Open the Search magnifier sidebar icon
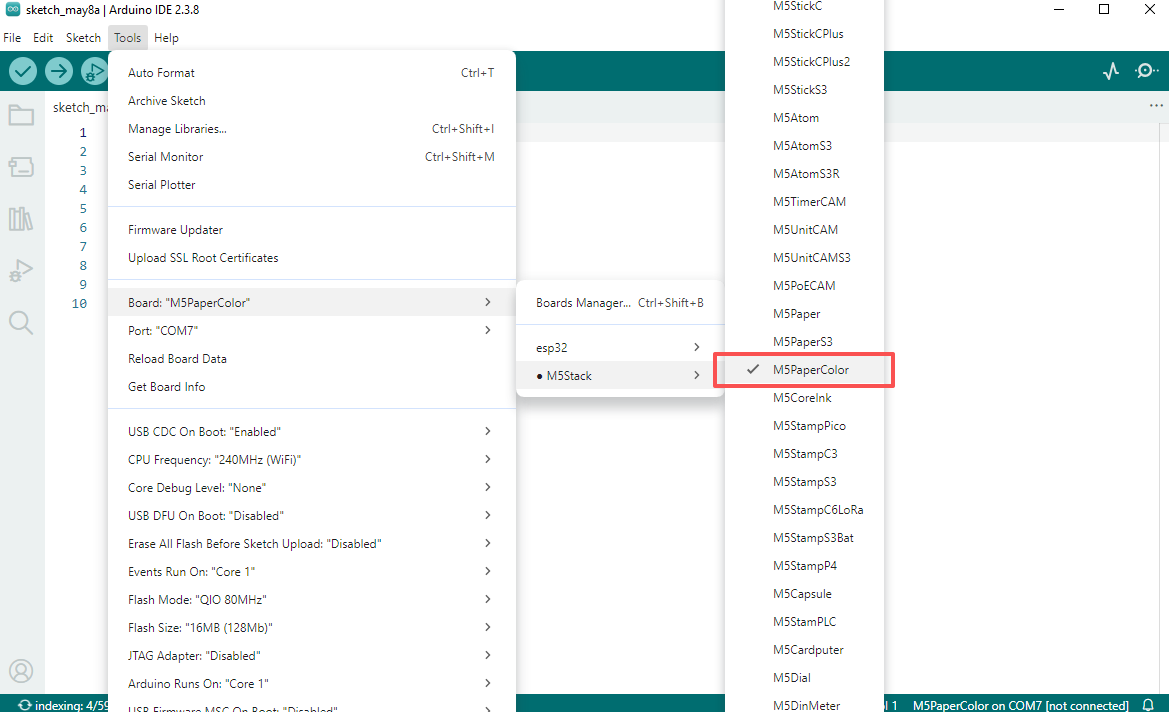This screenshot has height=712, width=1169. pos(21,323)
